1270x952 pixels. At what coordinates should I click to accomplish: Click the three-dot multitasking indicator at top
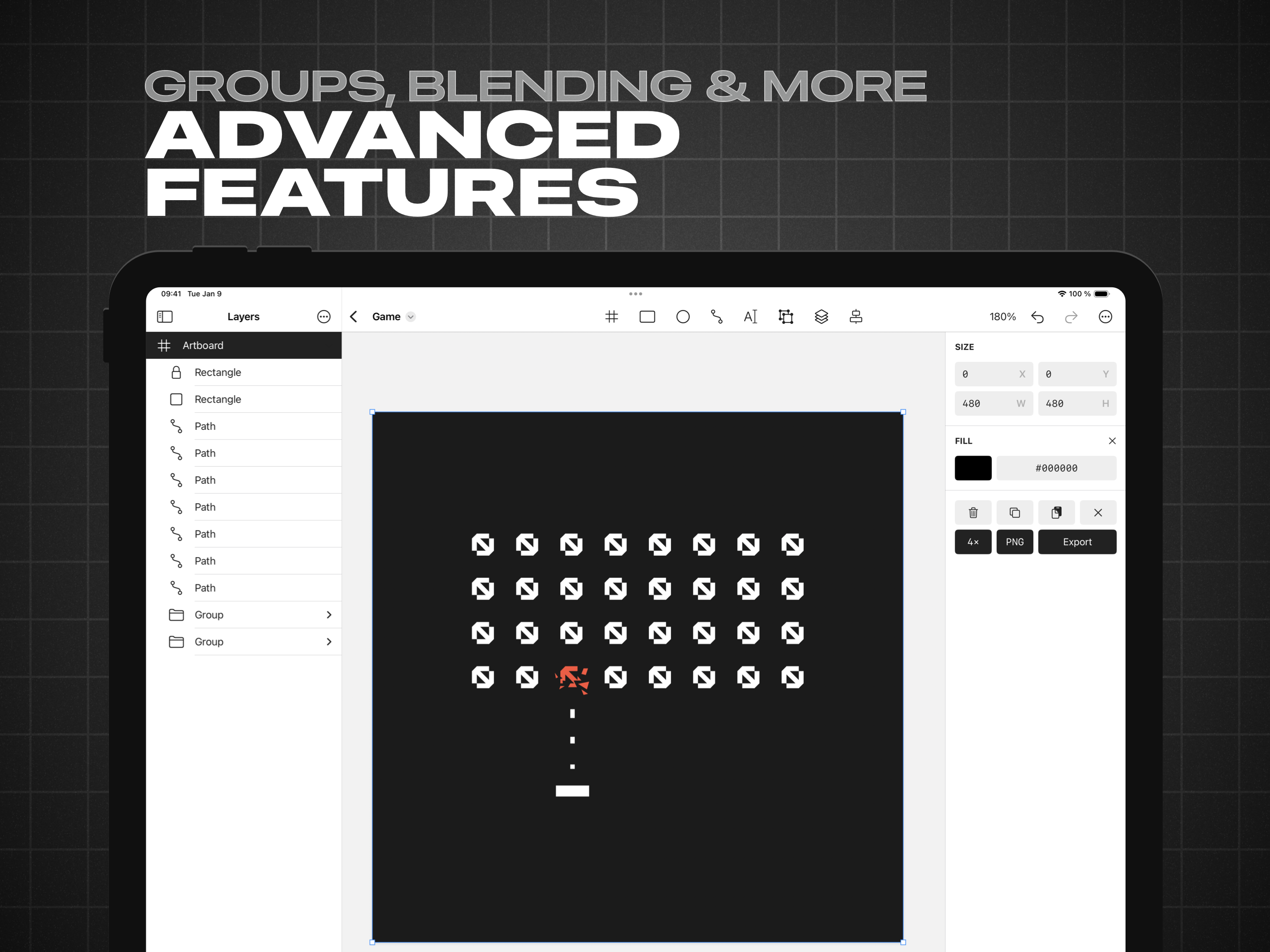coord(635,294)
